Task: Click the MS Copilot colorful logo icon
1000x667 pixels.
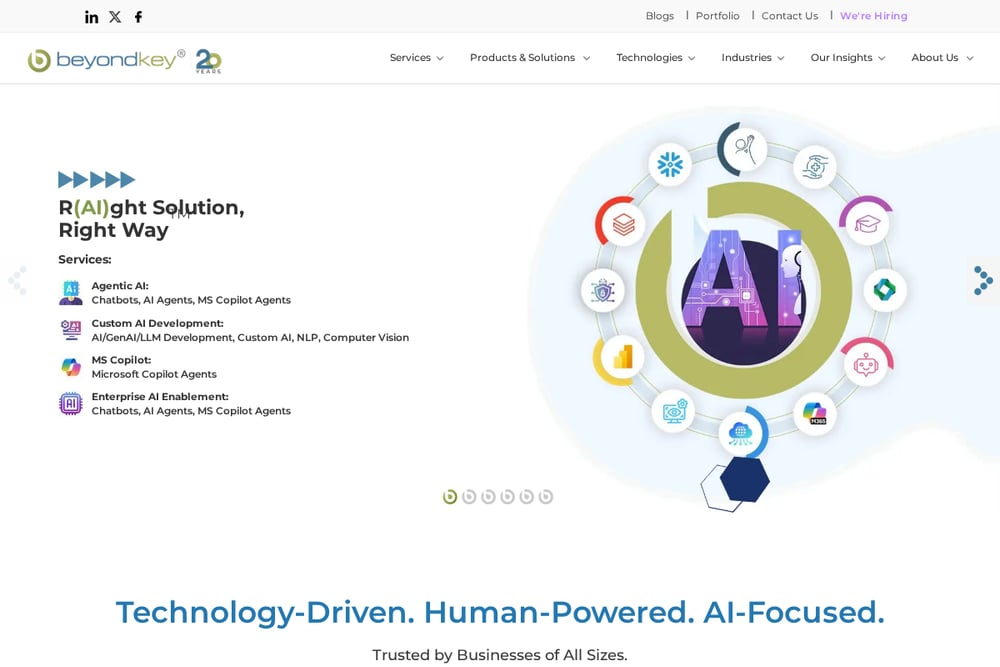Action: 71,367
